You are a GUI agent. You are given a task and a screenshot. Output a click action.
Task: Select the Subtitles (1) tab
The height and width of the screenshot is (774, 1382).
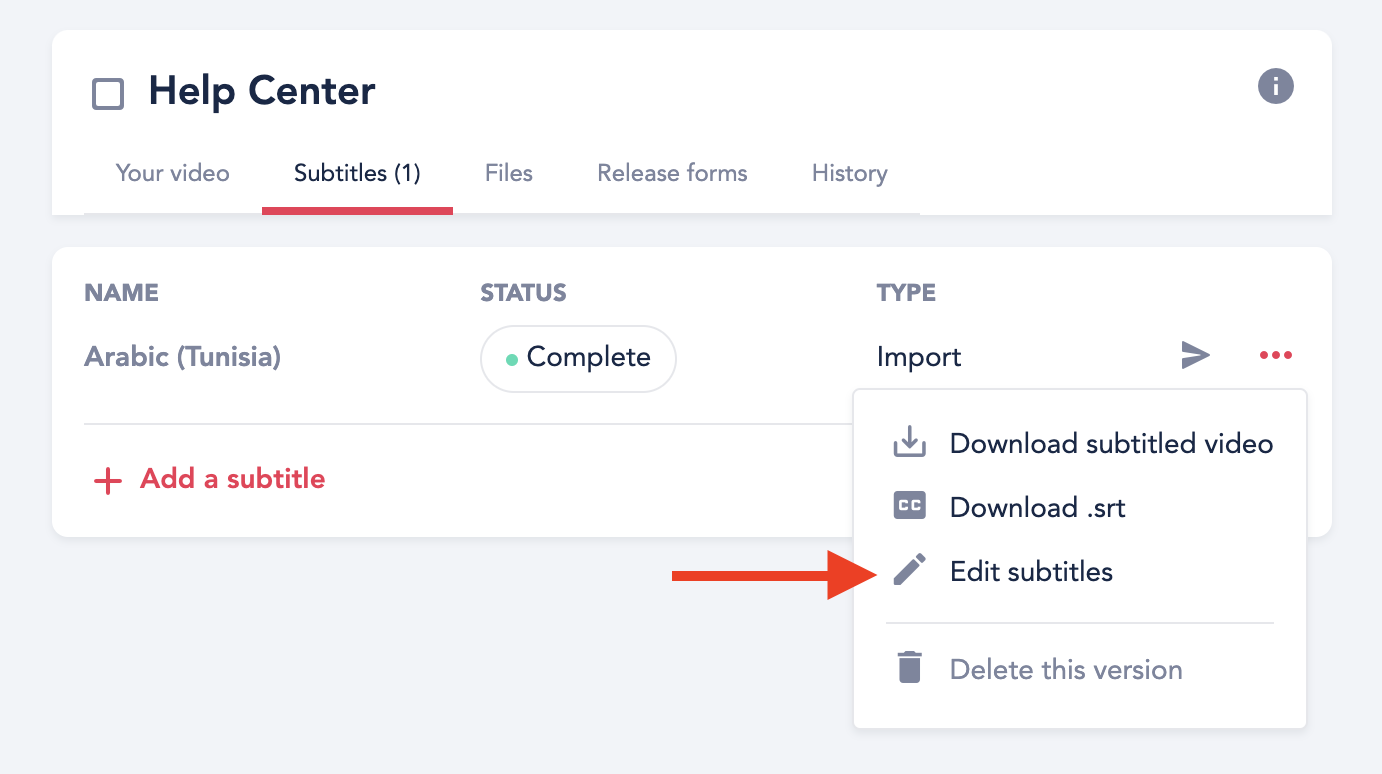tap(357, 173)
